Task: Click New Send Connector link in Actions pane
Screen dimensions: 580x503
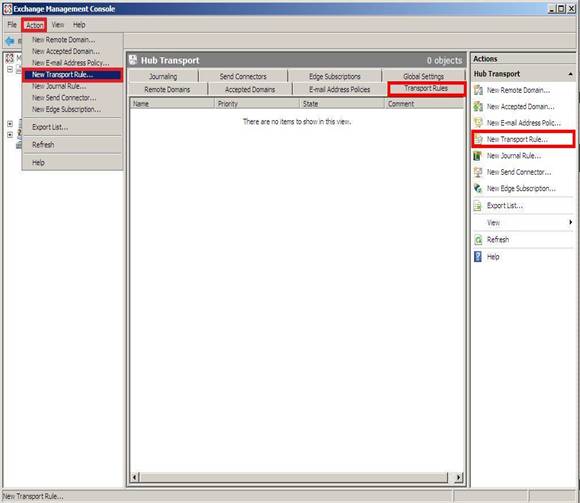Action: coord(519,172)
